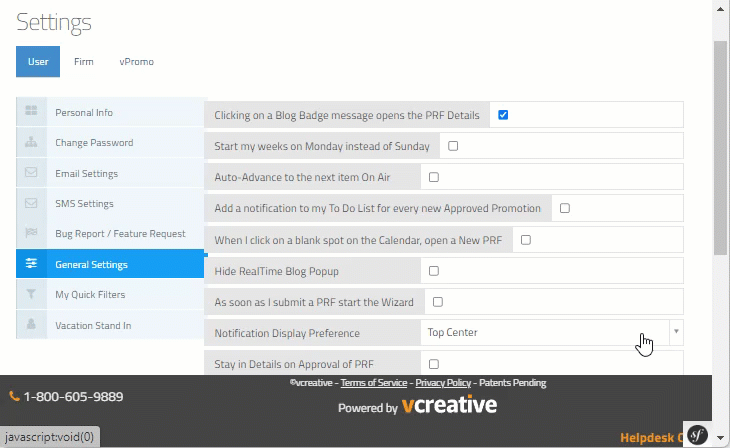Open the Symfony debug toolbar icon

click(x=697, y=435)
